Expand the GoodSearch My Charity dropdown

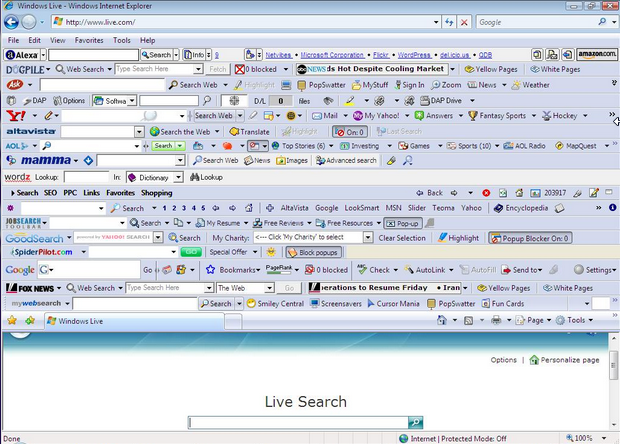point(368,237)
